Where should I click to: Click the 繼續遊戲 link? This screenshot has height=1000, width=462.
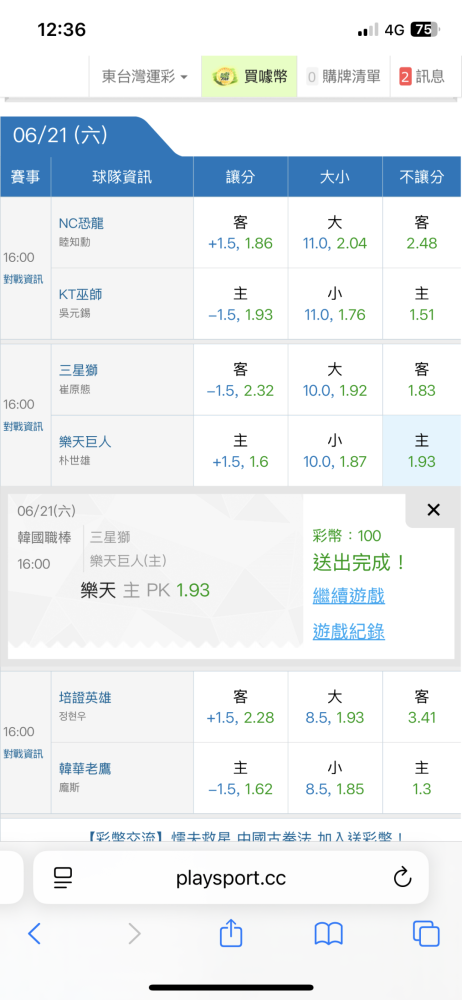(348, 596)
